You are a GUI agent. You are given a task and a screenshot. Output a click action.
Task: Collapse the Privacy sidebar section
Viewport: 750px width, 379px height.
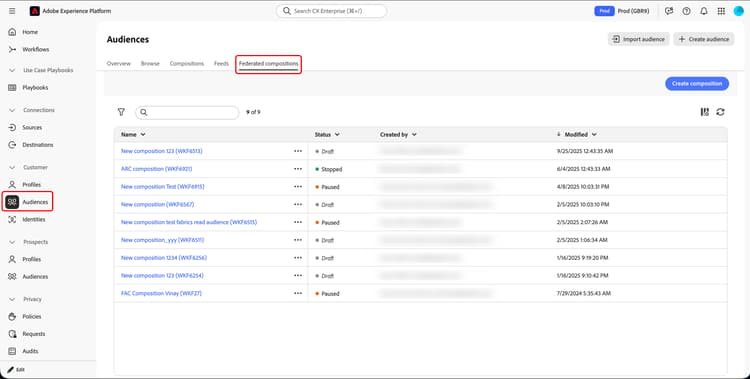tap(12, 299)
